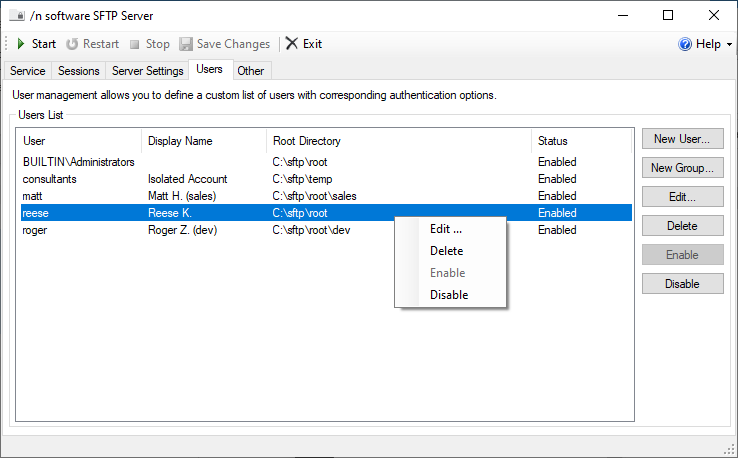Viewport: 738px width, 458px height.
Task: Click the Stop square icon
Action: 135,45
